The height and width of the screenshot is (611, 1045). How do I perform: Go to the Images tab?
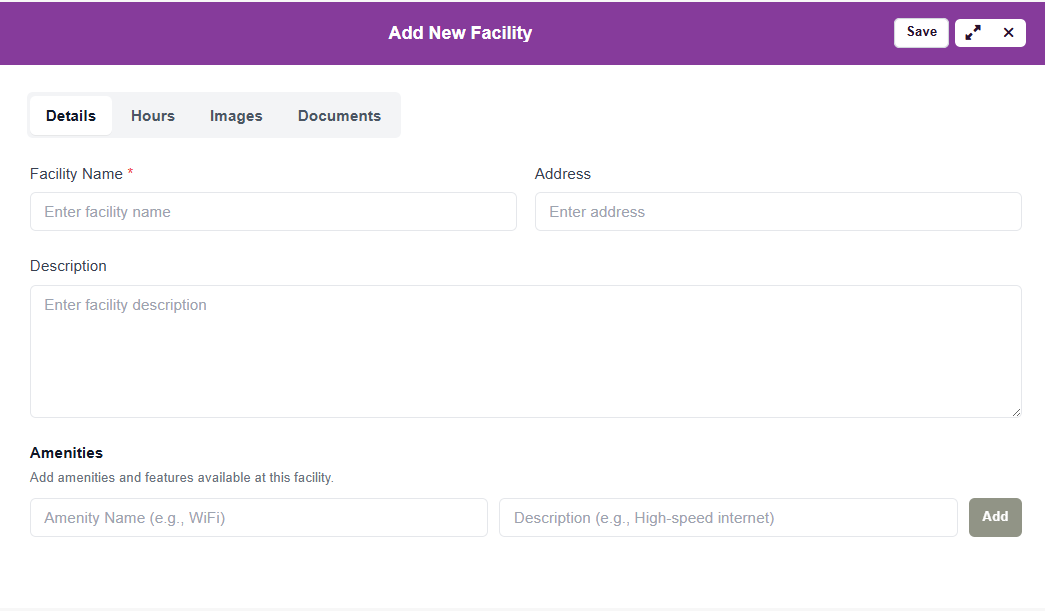[x=236, y=116]
